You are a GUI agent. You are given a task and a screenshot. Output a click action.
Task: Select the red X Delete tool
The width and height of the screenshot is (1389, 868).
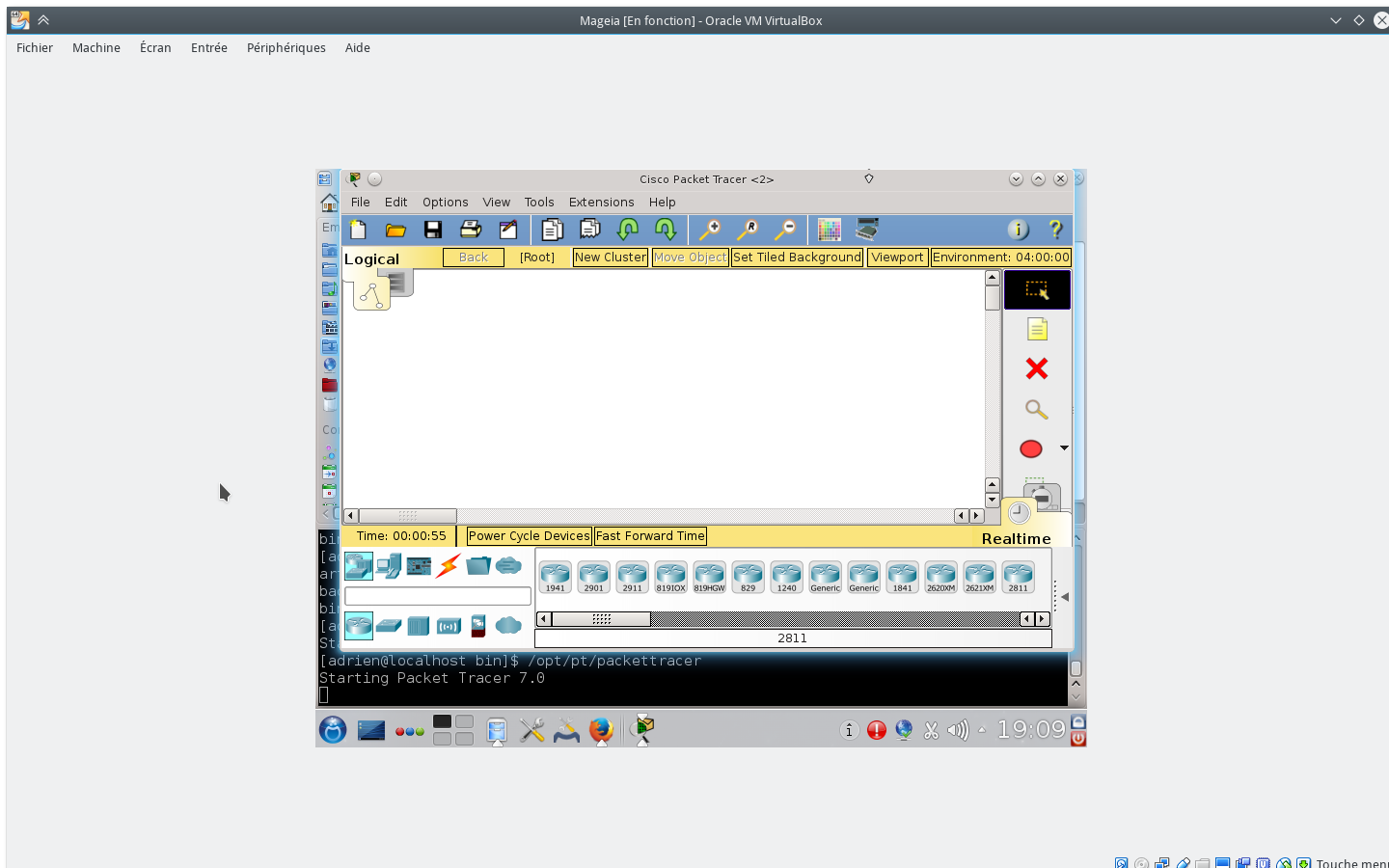pyautogui.click(x=1037, y=368)
